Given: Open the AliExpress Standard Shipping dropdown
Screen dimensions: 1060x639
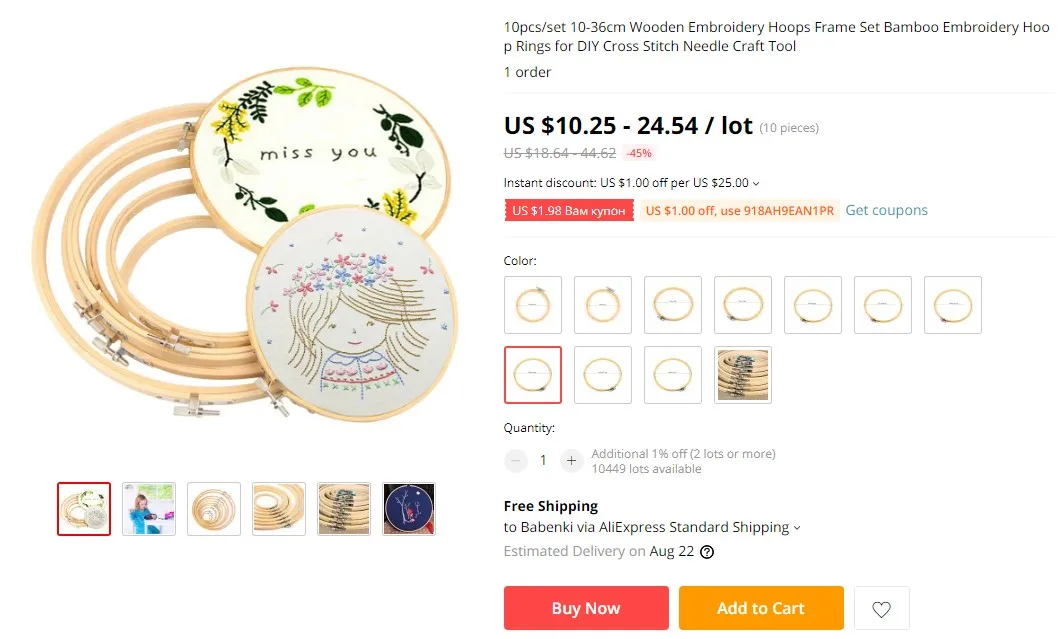Looking at the screenshot, I should click(797, 528).
